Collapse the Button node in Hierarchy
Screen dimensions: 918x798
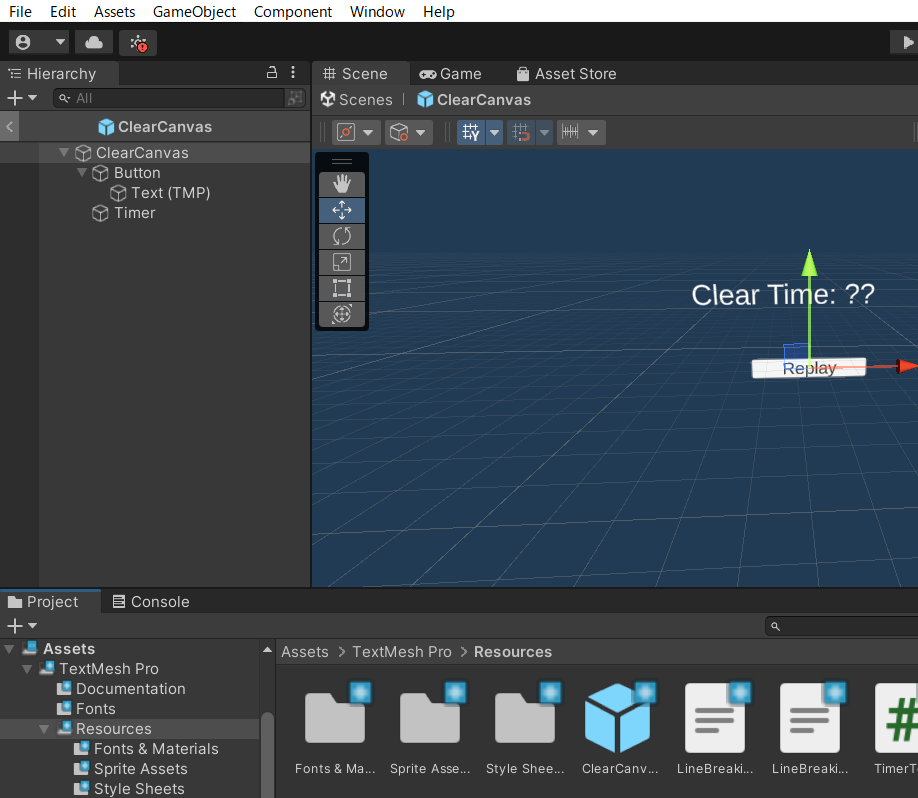(83, 173)
